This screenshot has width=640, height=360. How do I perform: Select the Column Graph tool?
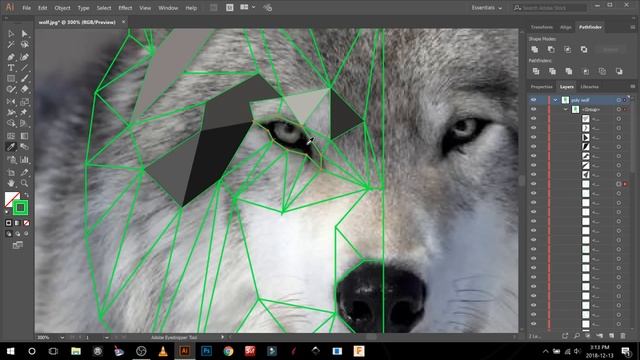click(24, 160)
